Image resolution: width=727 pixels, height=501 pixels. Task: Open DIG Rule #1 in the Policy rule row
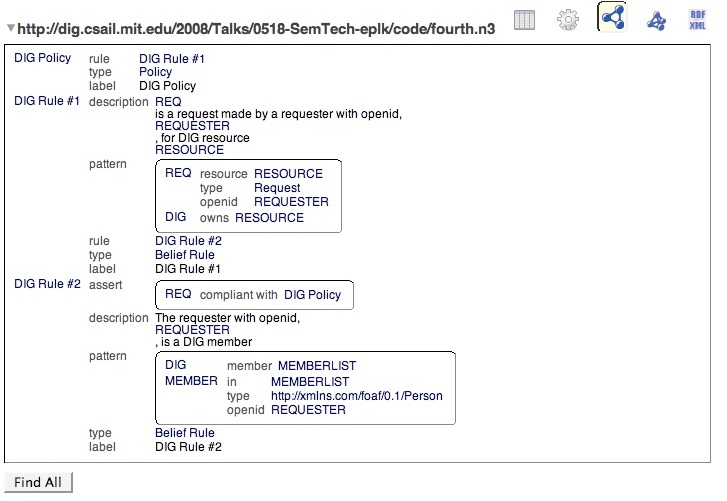(172, 59)
